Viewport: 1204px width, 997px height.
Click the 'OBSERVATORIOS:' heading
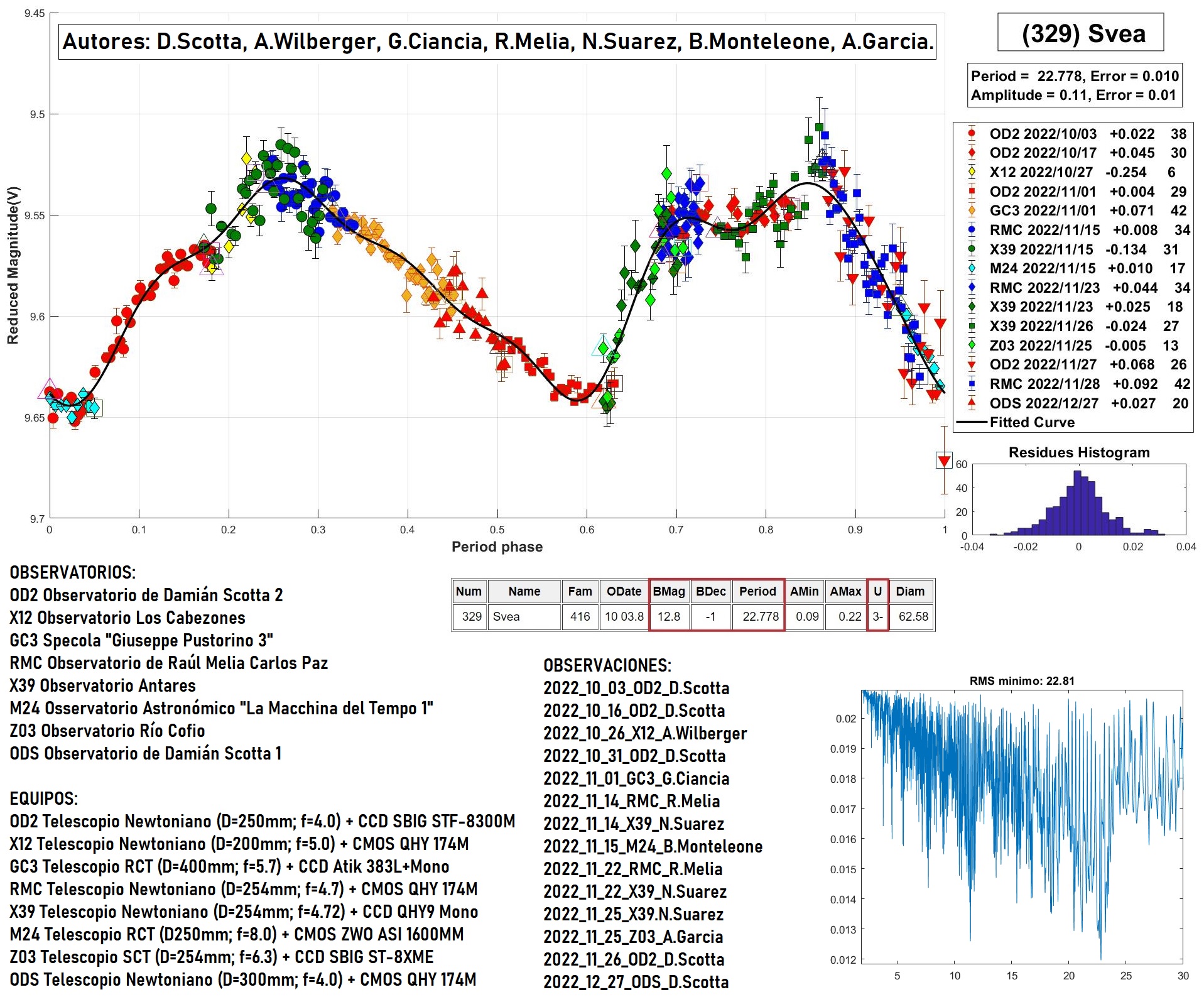pos(72,572)
